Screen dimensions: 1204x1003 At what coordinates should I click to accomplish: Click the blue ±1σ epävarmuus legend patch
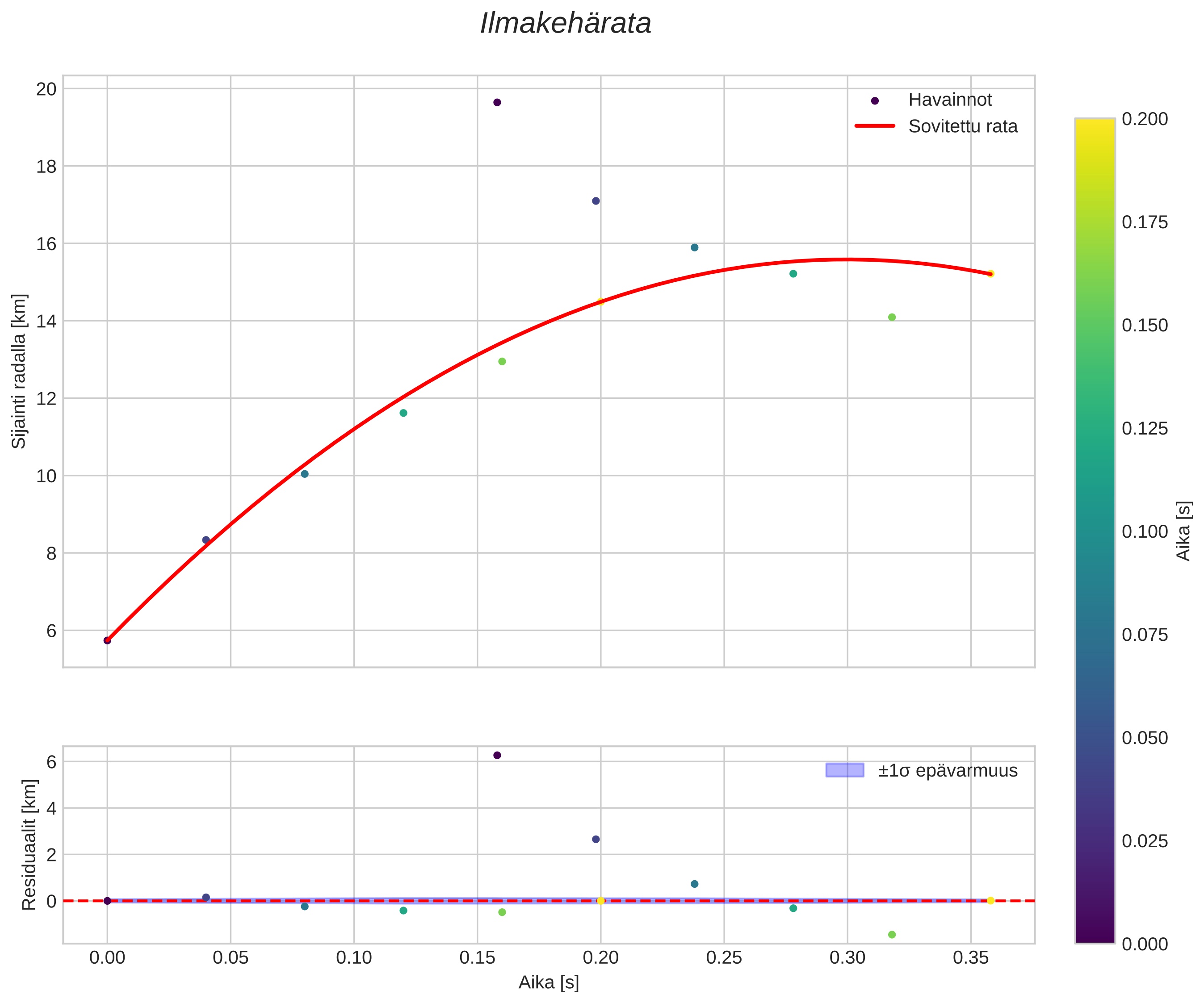tap(844, 770)
